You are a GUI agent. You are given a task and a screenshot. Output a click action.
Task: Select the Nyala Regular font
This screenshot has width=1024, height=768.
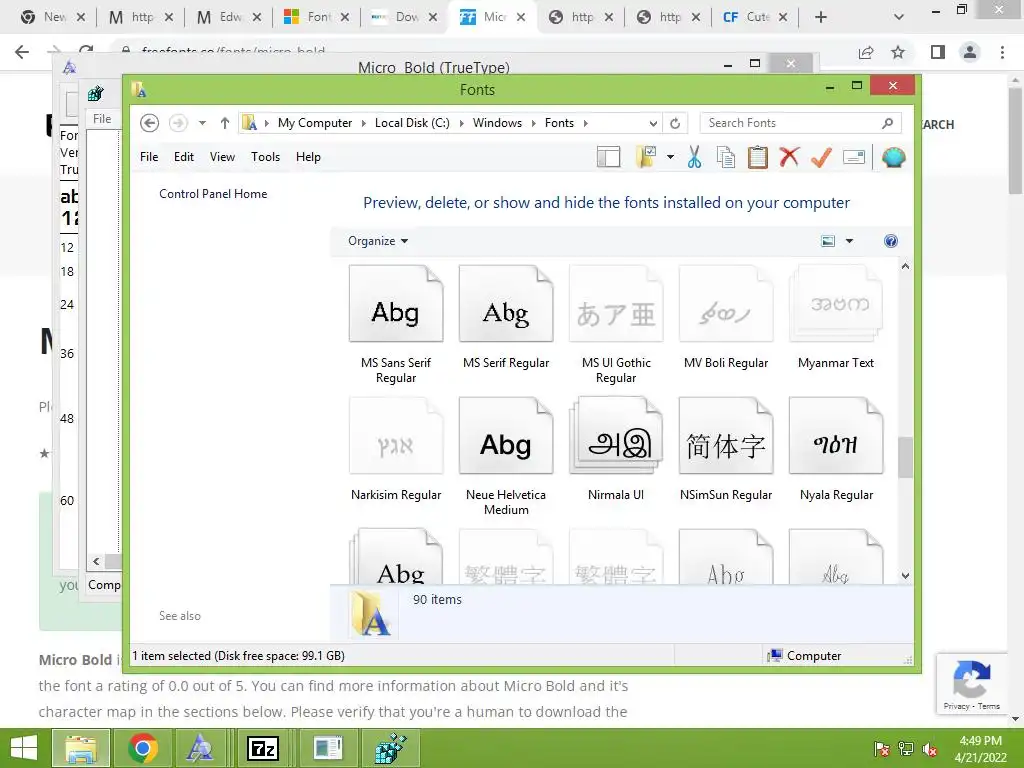click(x=836, y=449)
